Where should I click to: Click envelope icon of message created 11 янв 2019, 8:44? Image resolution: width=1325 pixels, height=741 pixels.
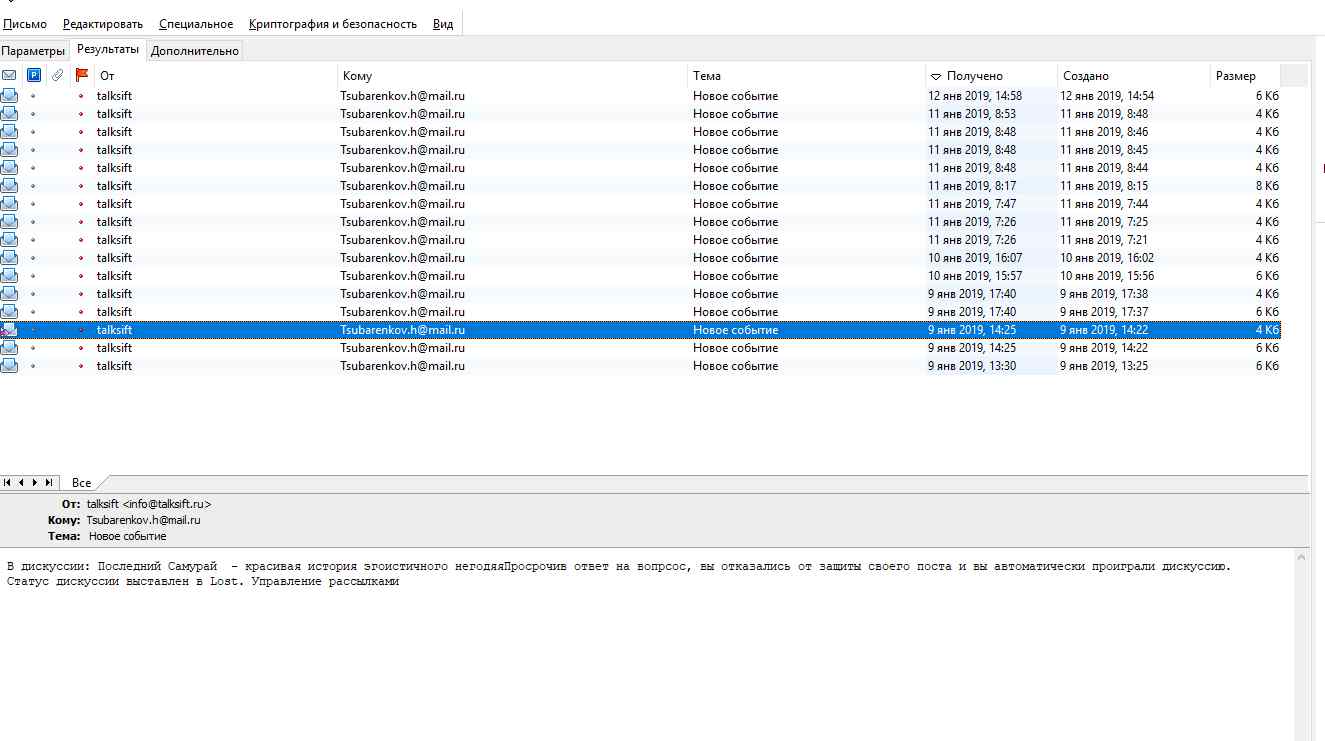[x=9, y=168]
